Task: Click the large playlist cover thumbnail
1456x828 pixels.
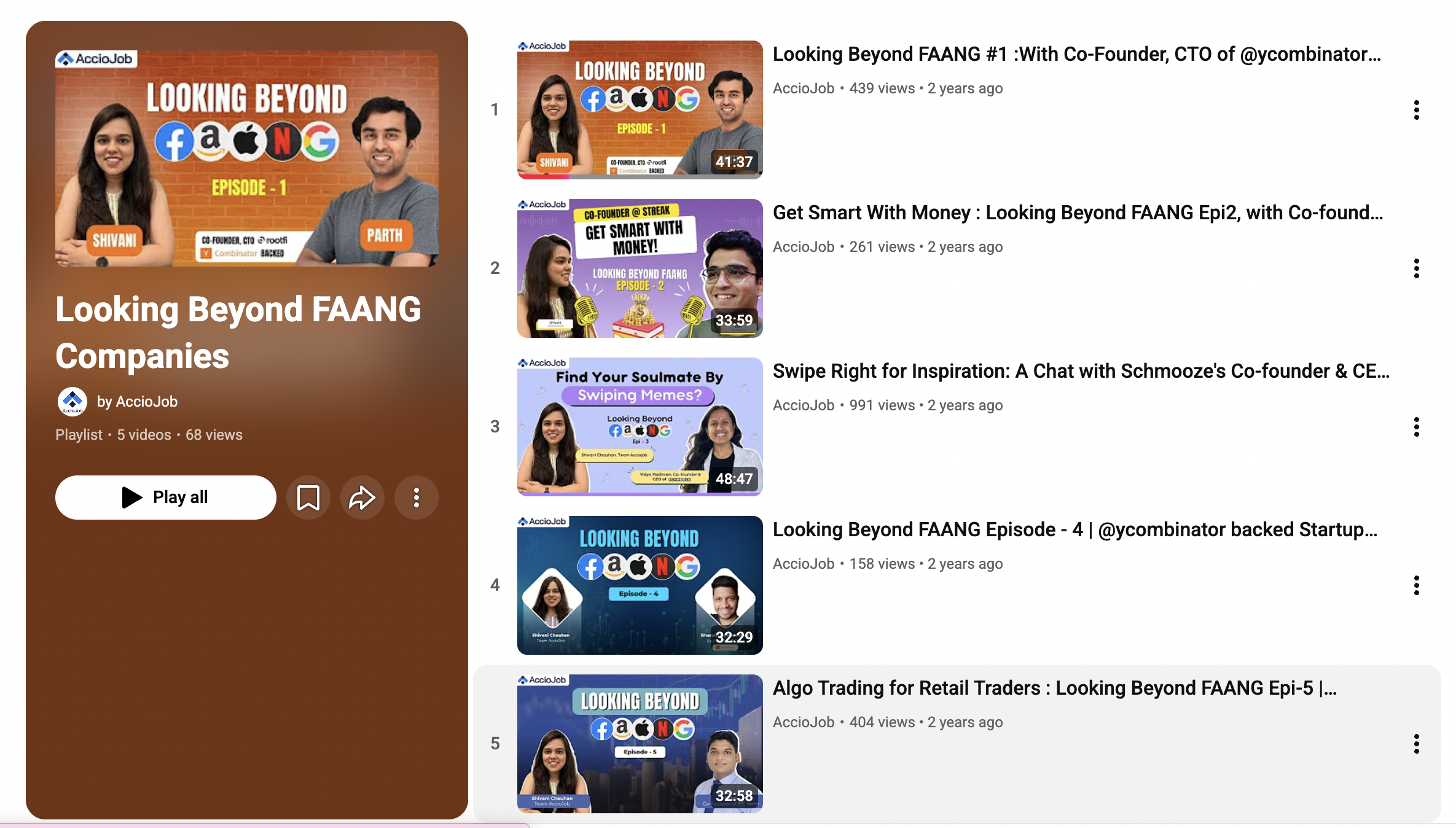Action: point(247,158)
